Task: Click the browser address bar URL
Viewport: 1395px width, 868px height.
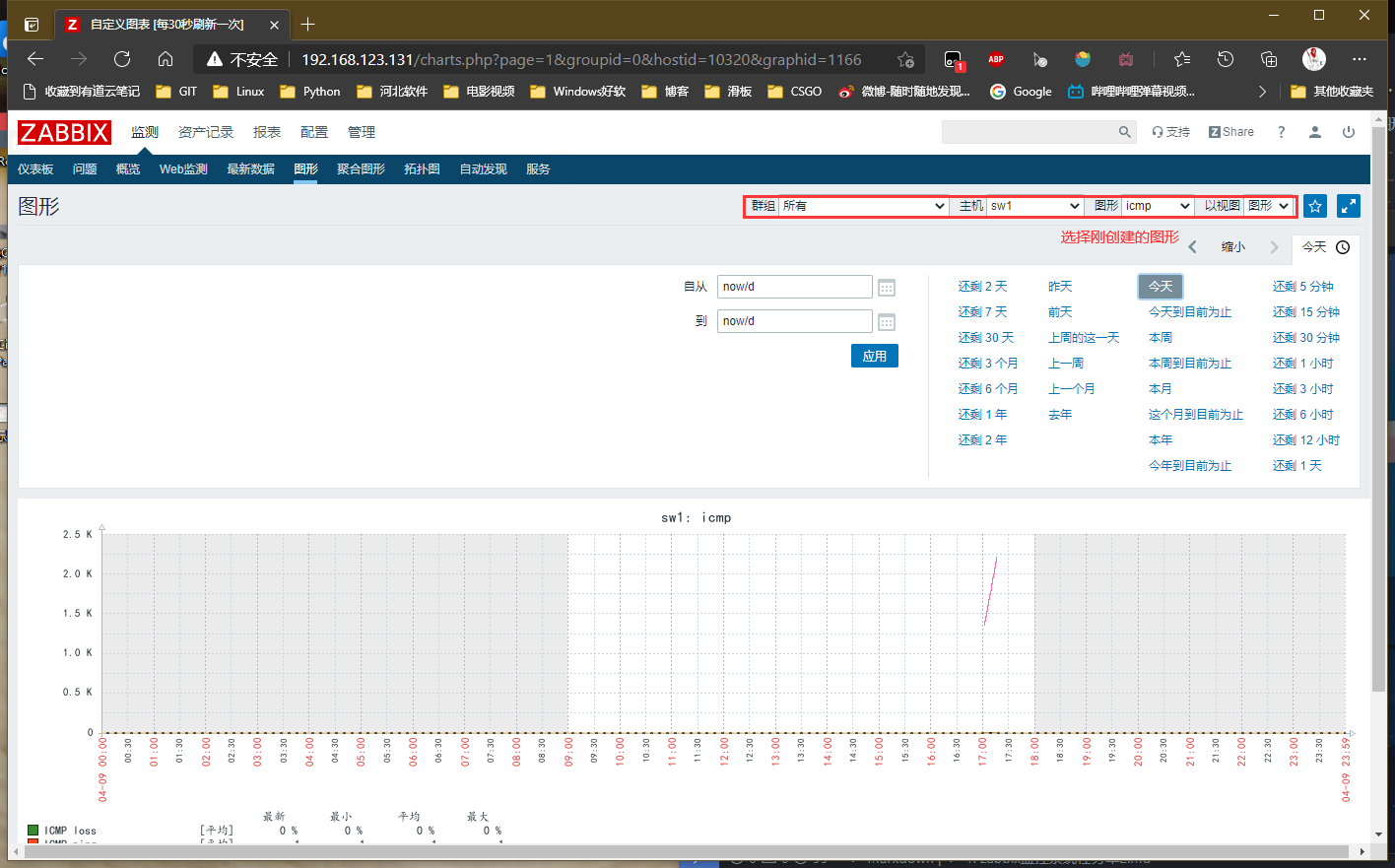Action: click(581, 59)
